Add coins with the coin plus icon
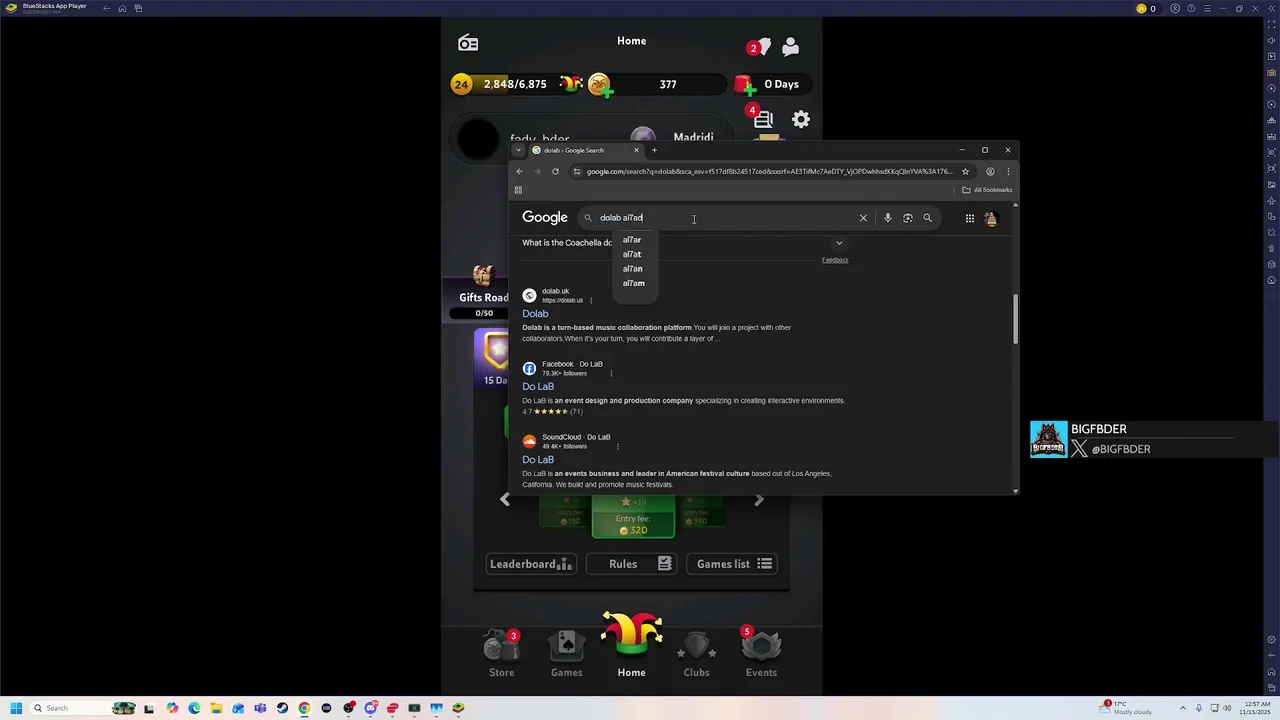The width and height of the screenshot is (1280, 720). (x=600, y=85)
